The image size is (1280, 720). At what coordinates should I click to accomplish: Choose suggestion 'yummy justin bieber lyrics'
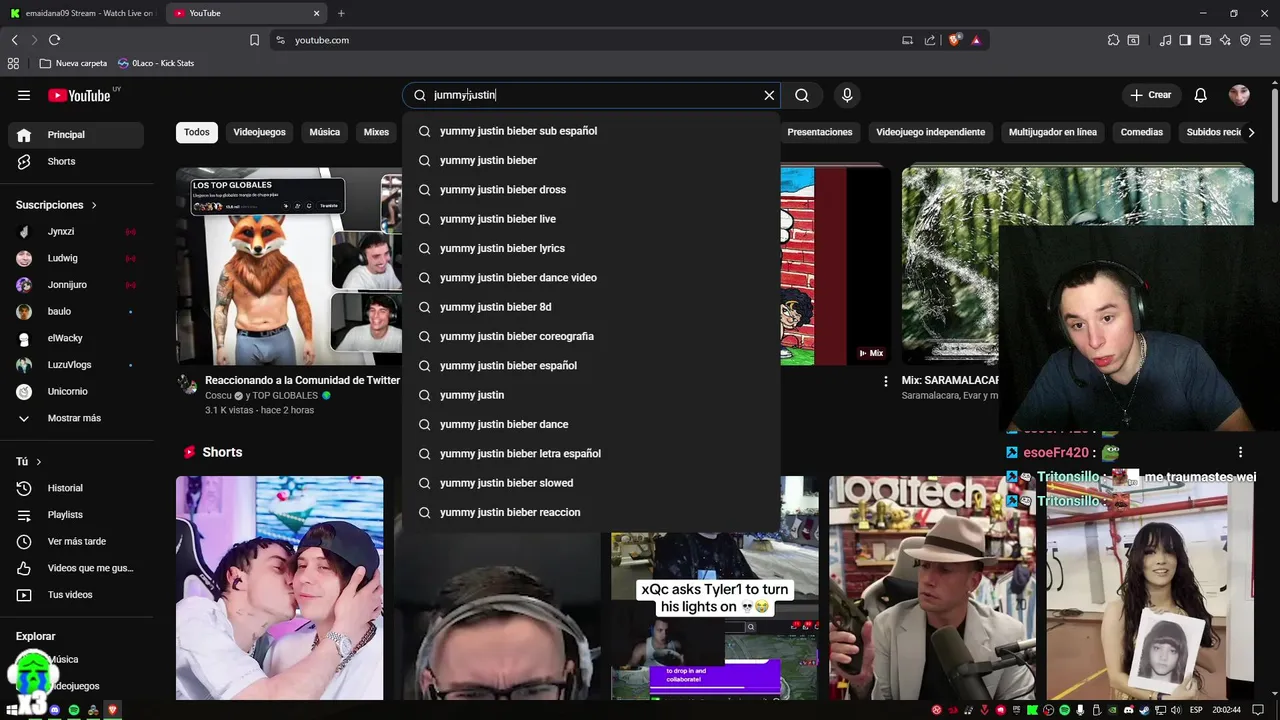click(591, 248)
